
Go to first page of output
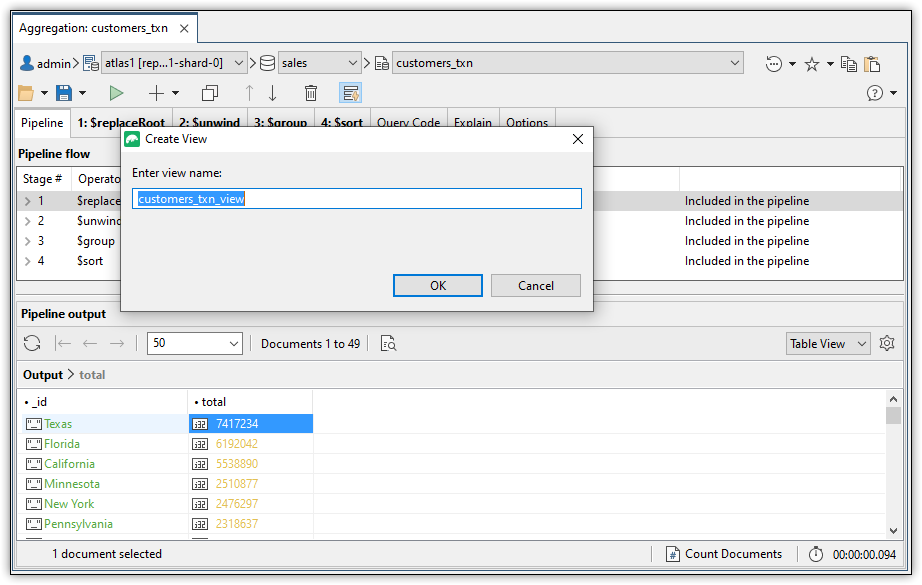(x=62, y=343)
